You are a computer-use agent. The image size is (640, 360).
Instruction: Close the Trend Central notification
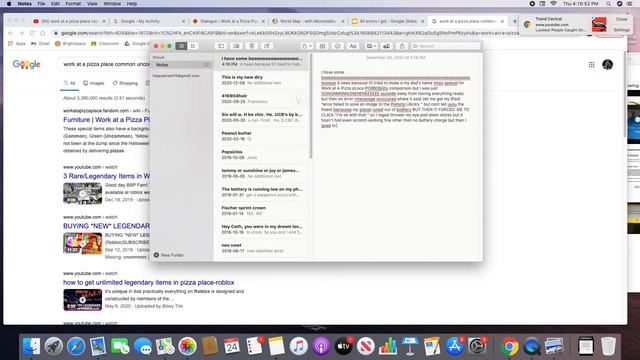(x=622, y=19)
